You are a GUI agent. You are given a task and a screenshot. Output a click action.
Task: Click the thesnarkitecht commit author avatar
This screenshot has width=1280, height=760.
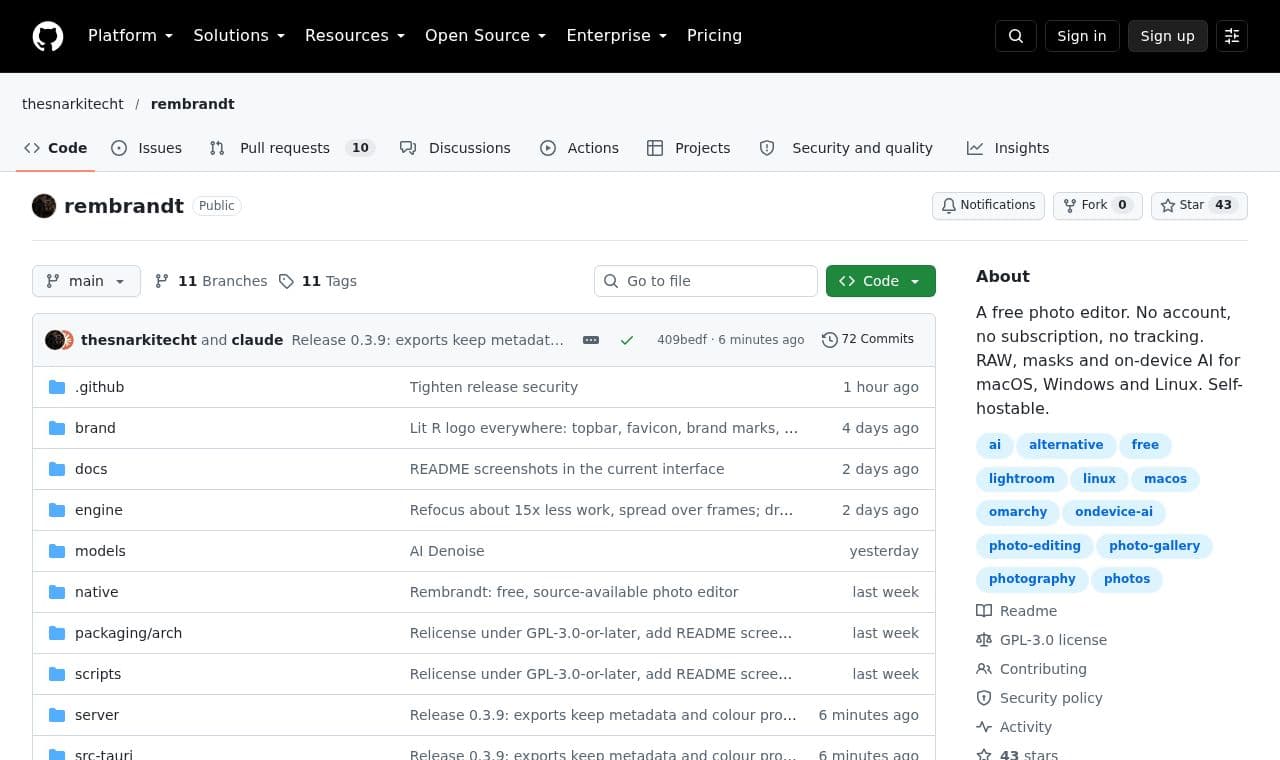point(54,340)
